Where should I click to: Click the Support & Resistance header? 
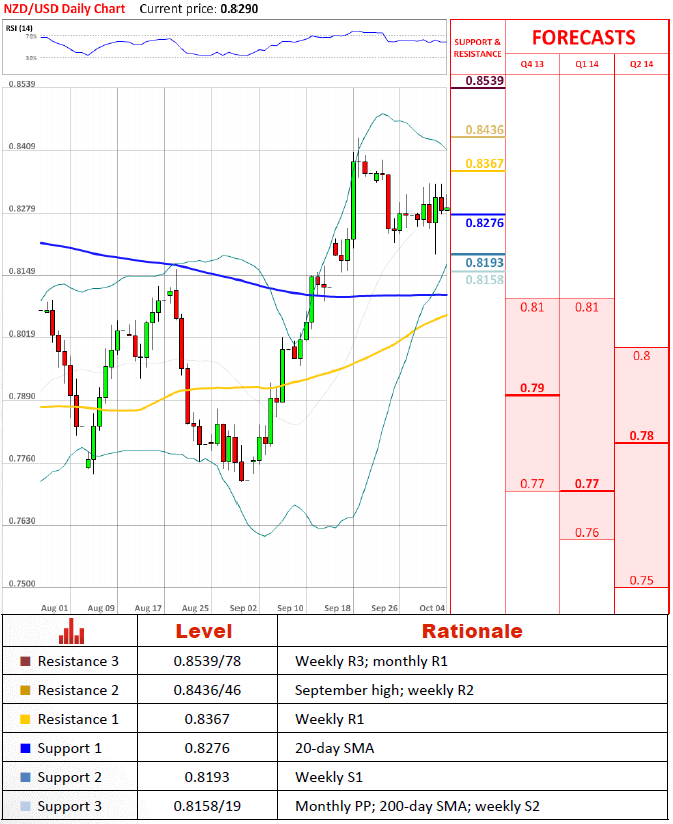[478, 48]
